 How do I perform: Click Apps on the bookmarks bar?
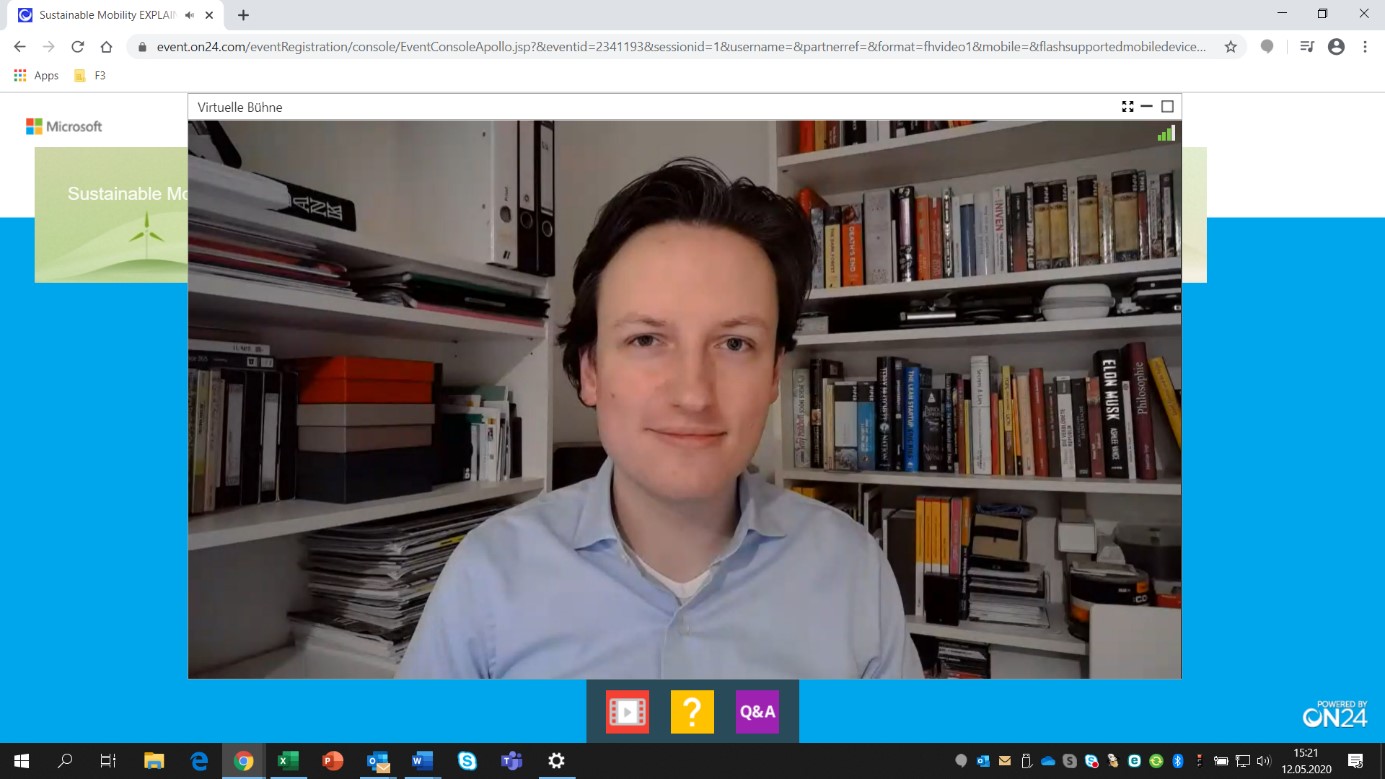38,75
